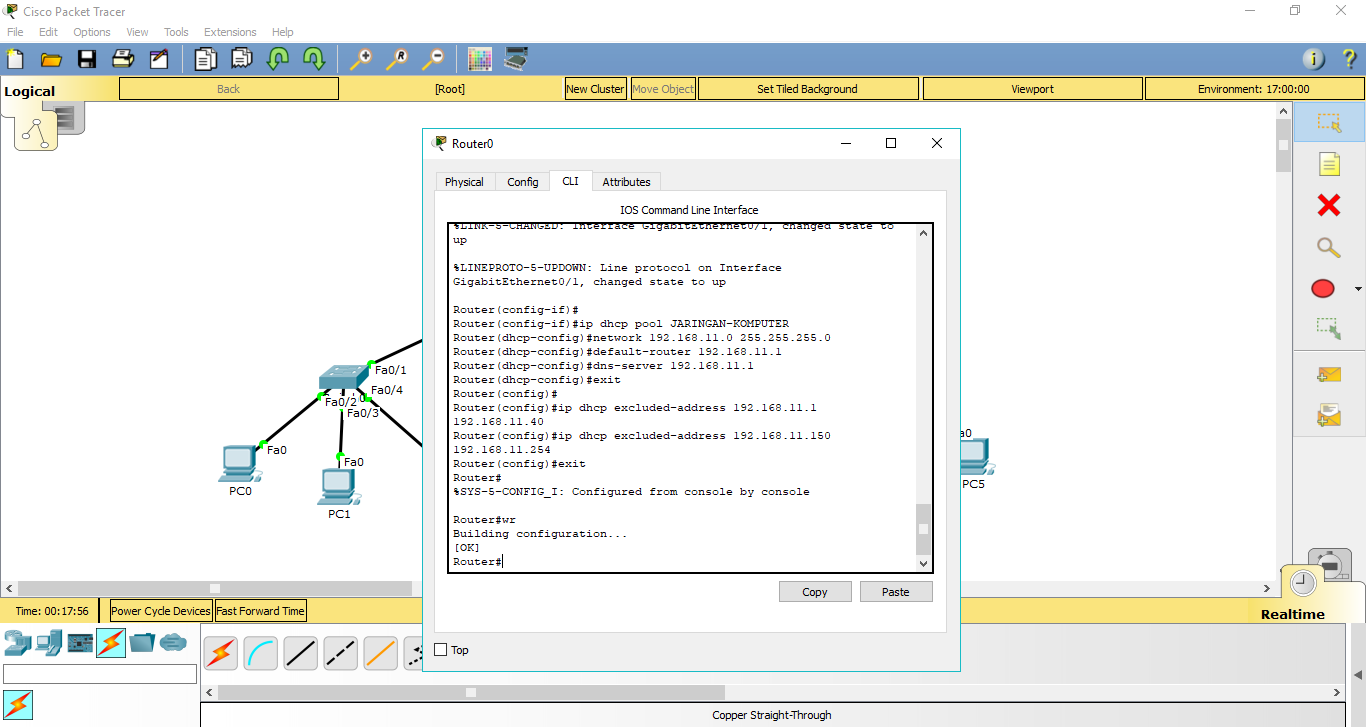Image resolution: width=1366 pixels, height=727 pixels.
Task: Click Copy button below CLI
Action: [x=815, y=592]
